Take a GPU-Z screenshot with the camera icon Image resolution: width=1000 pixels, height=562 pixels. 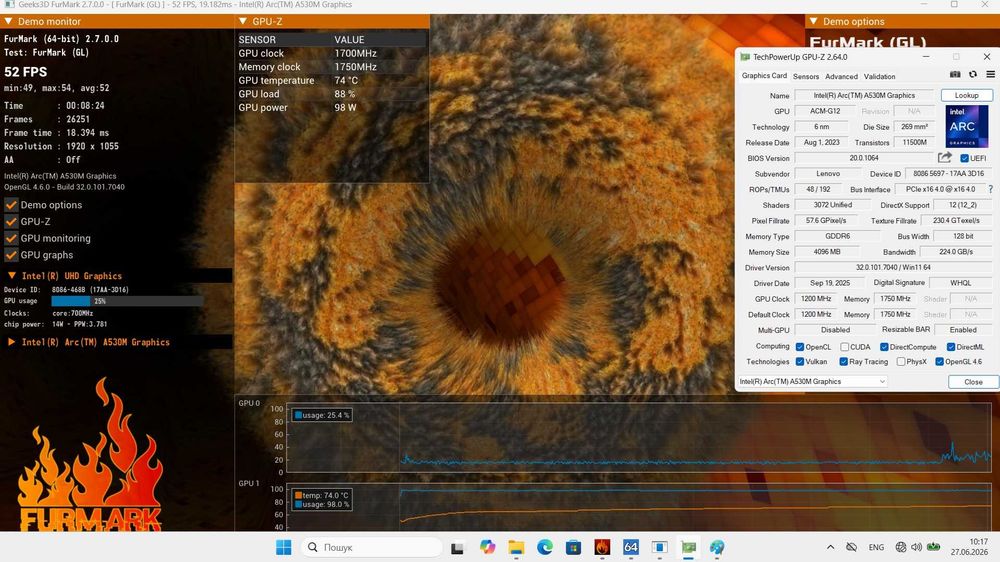click(955, 75)
